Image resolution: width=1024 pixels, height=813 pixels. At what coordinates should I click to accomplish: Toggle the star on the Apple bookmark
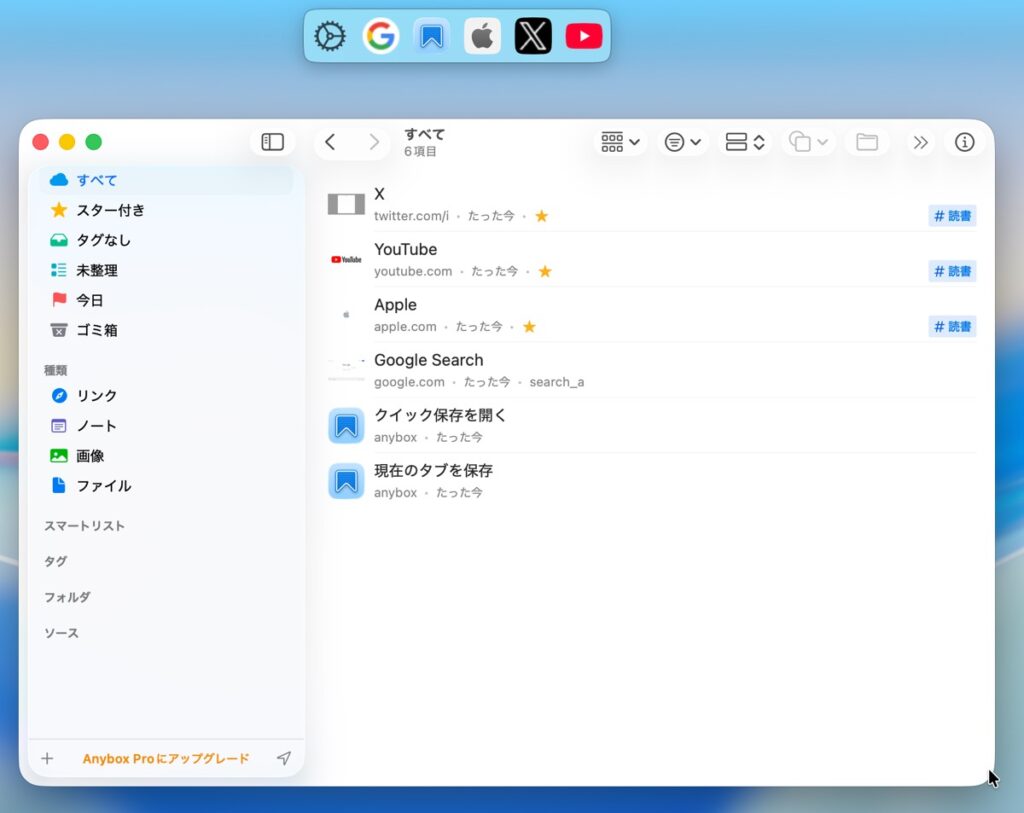(x=529, y=327)
